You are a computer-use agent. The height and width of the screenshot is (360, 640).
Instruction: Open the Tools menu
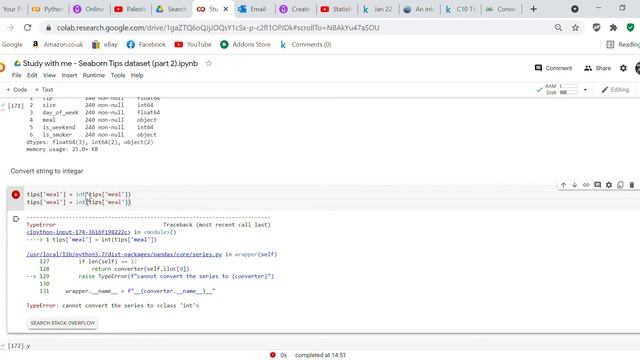[118, 75]
